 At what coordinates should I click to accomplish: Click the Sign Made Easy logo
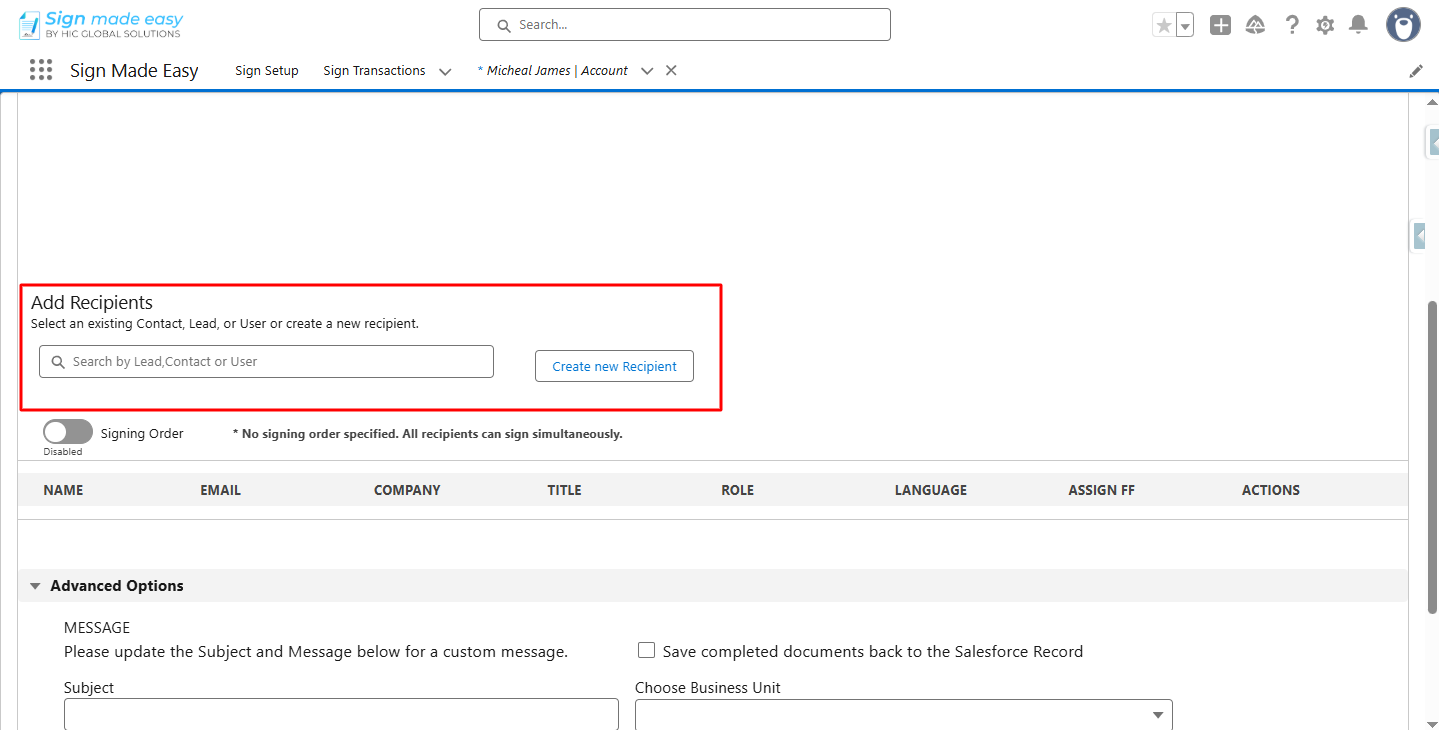98,23
